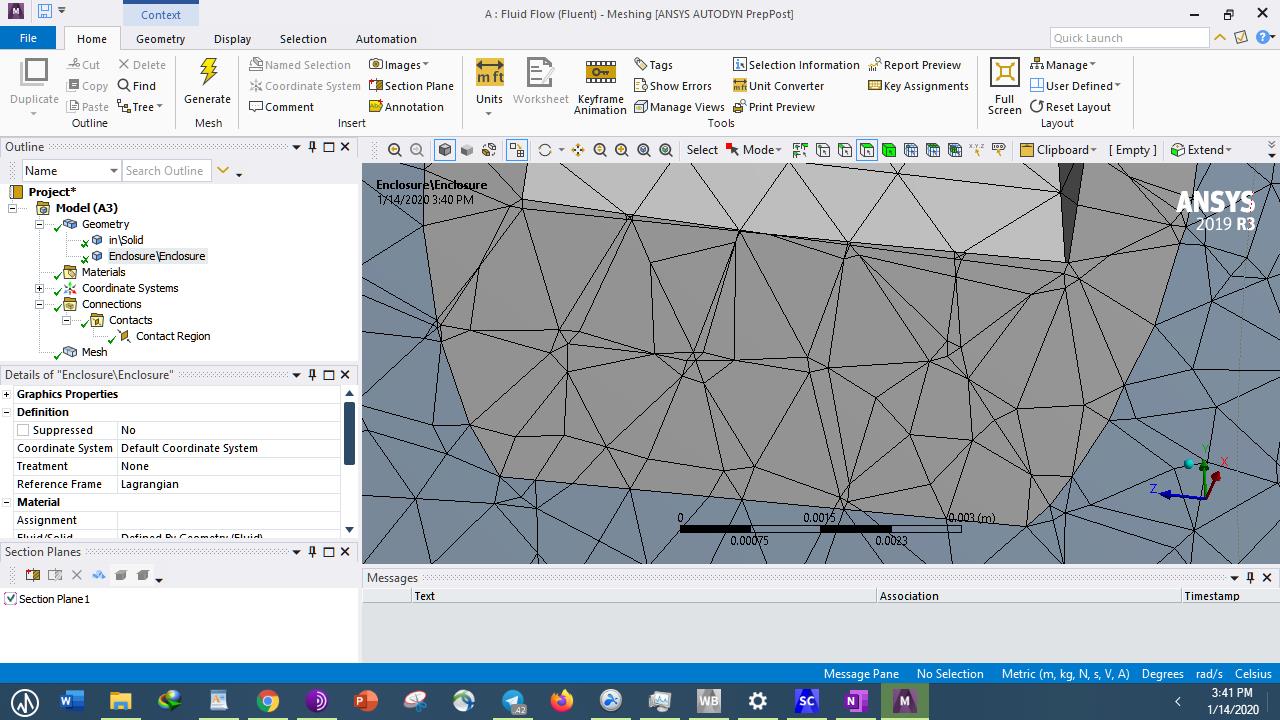
Task: Open the Mode dropdown
Action: 754,150
